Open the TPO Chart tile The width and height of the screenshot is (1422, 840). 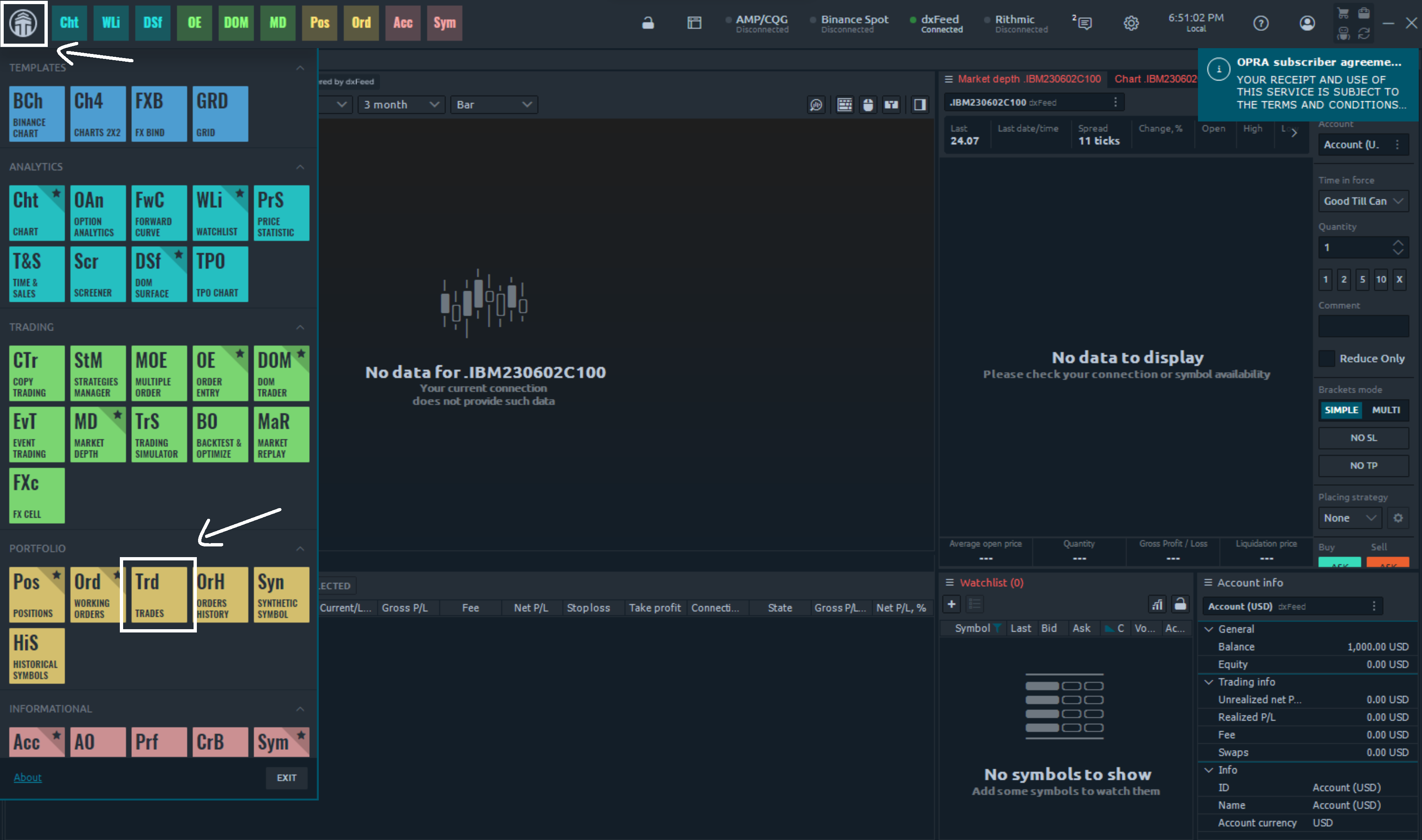219,274
